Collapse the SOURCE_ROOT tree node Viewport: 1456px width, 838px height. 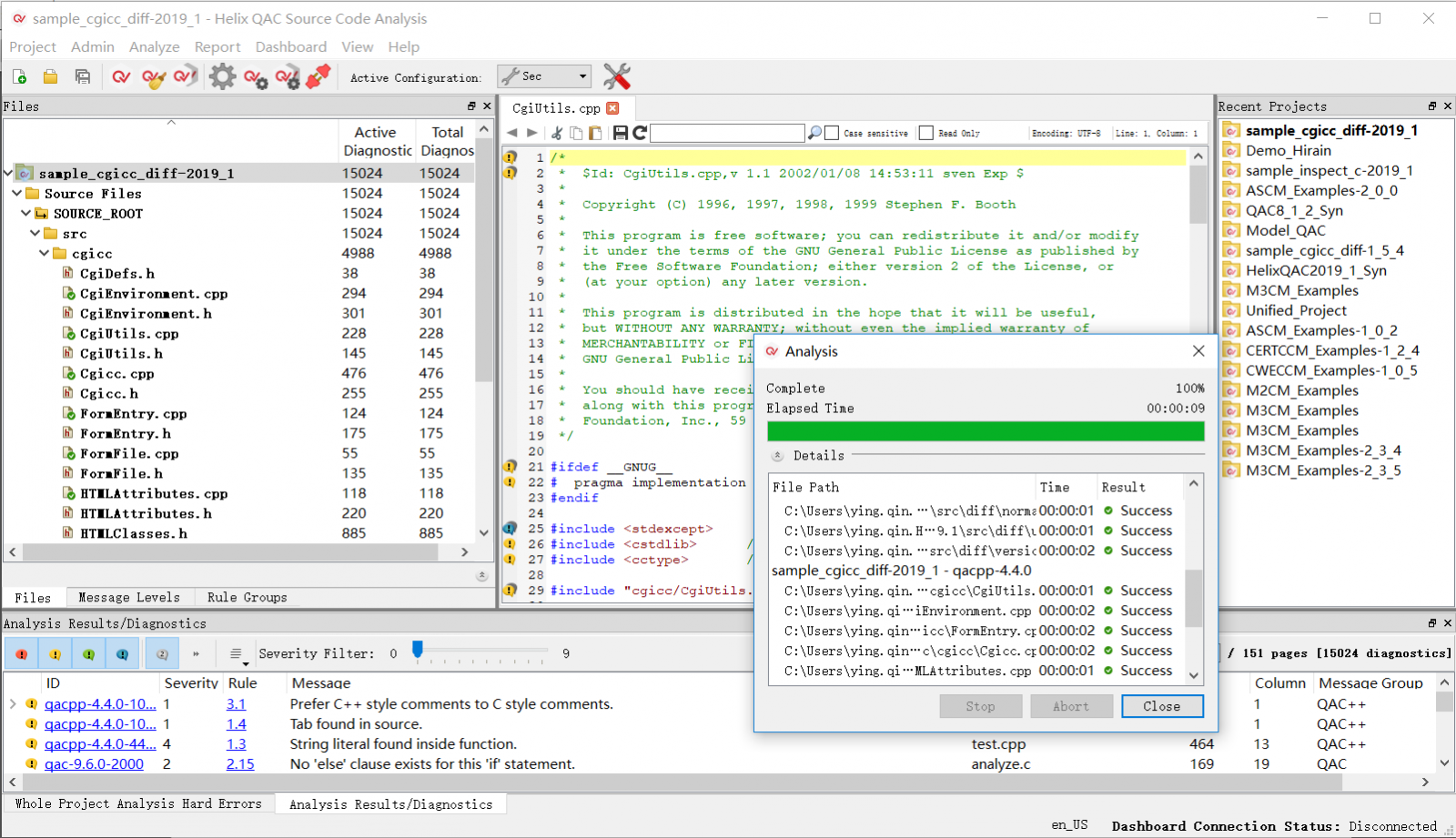coord(25,213)
